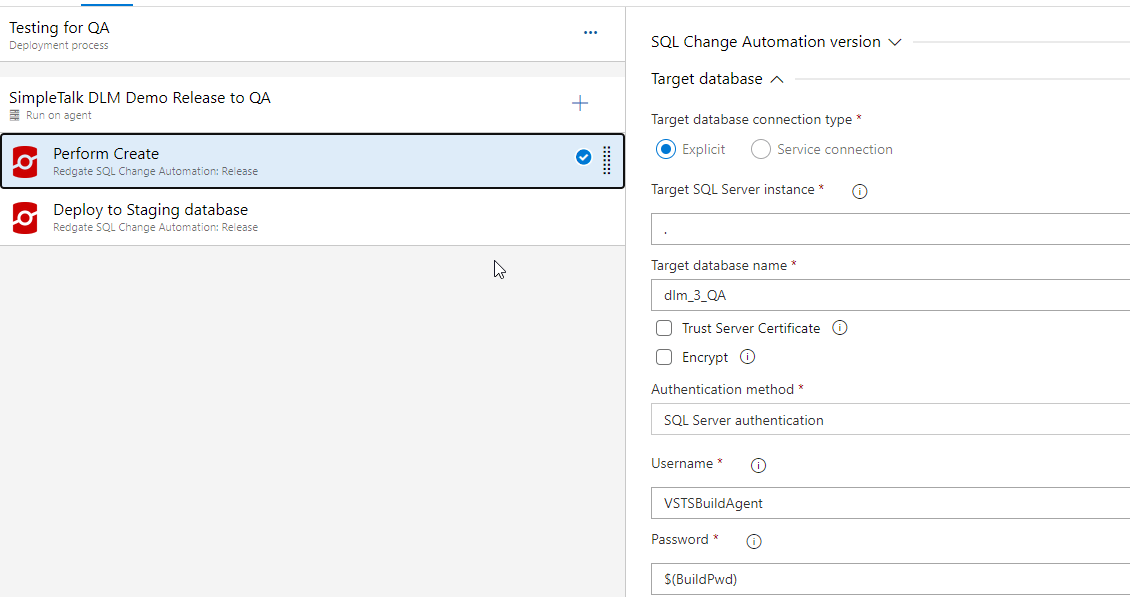The height and width of the screenshot is (597, 1130).
Task: Open the Authentication method dropdown
Action: [x=890, y=420]
